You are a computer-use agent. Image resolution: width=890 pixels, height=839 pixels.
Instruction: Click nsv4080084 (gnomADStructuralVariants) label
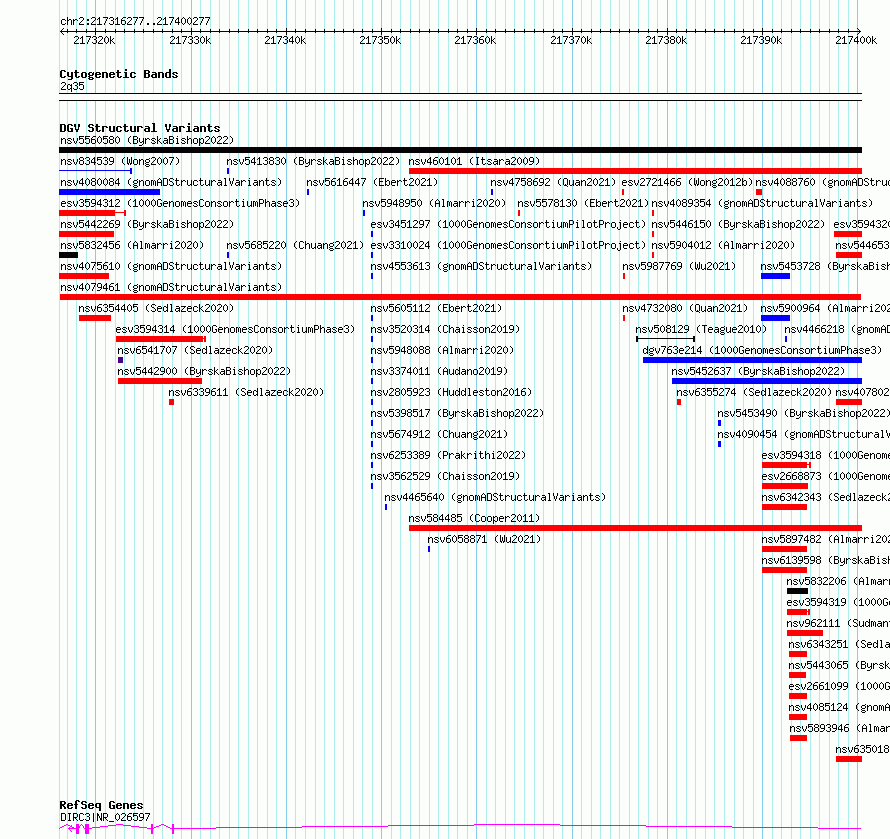171,182
